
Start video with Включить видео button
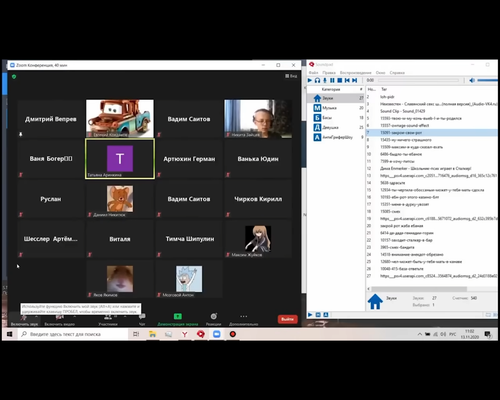[59, 319]
